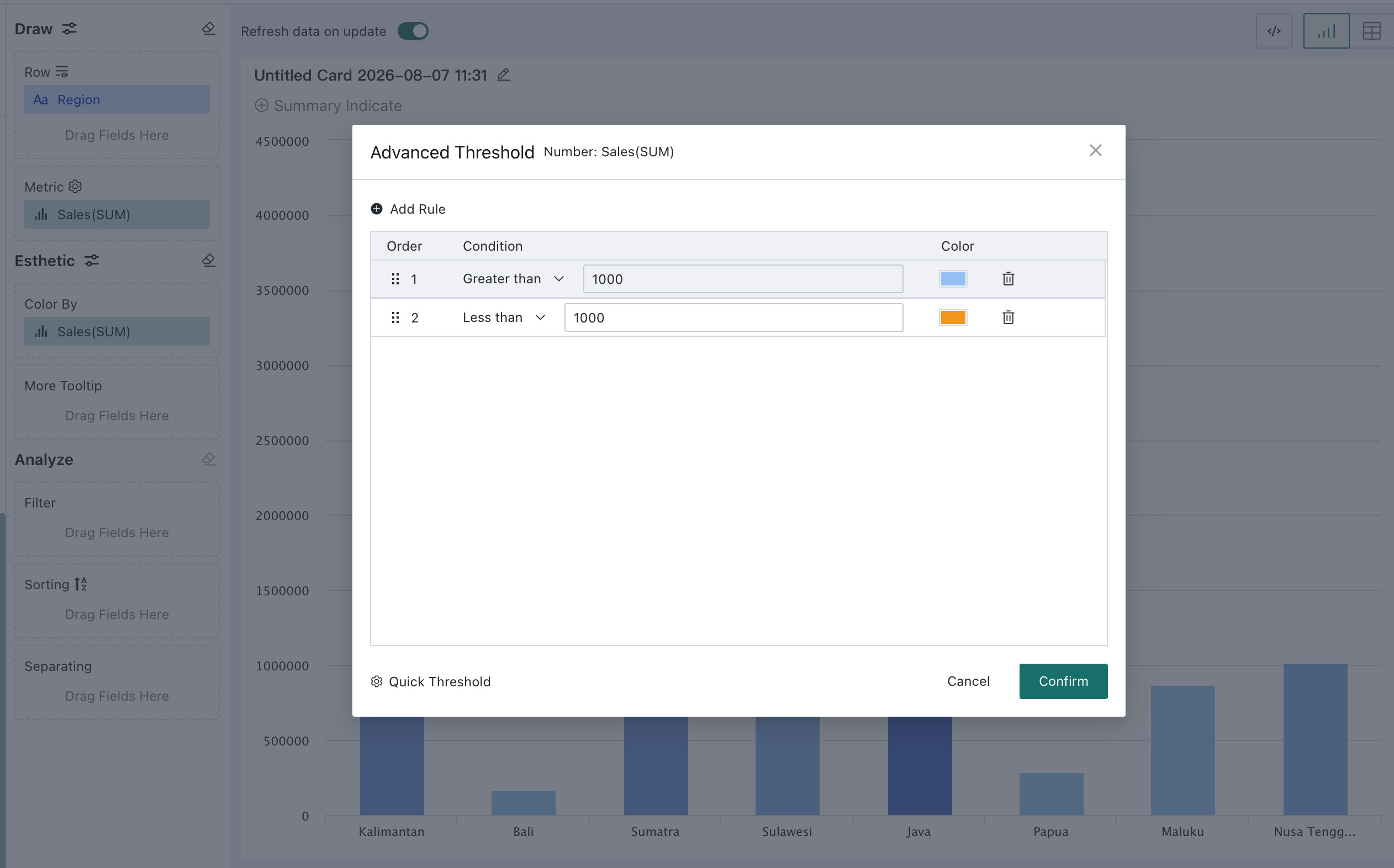Click the Filter drop area
This screenshot has height=868, width=1394.
pyautogui.click(x=117, y=519)
